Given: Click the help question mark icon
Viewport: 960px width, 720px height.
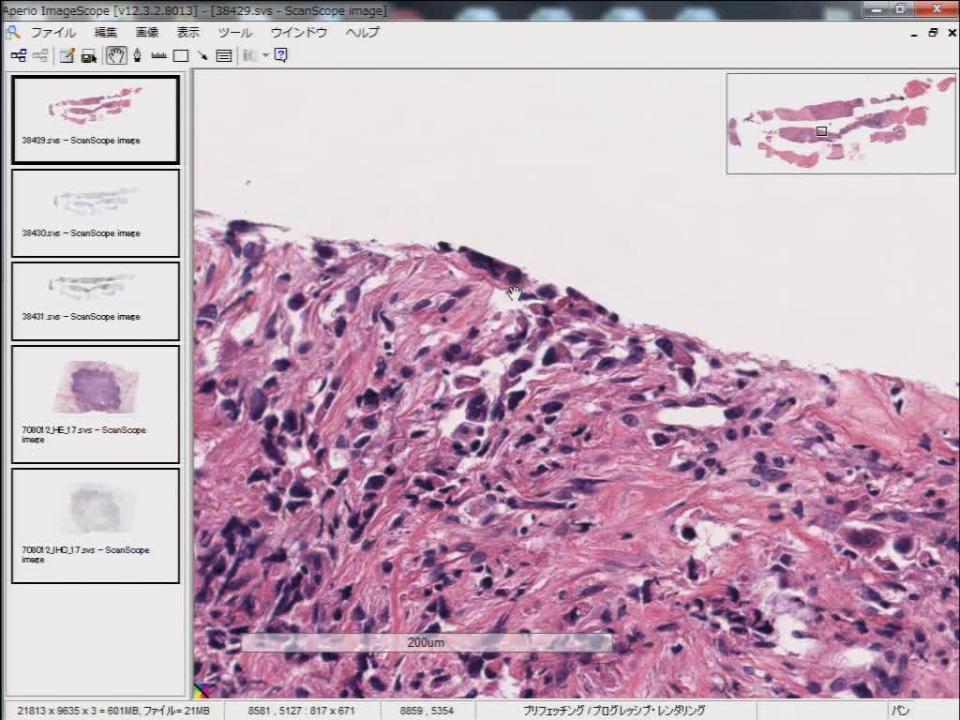Looking at the screenshot, I should pyautogui.click(x=281, y=56).
